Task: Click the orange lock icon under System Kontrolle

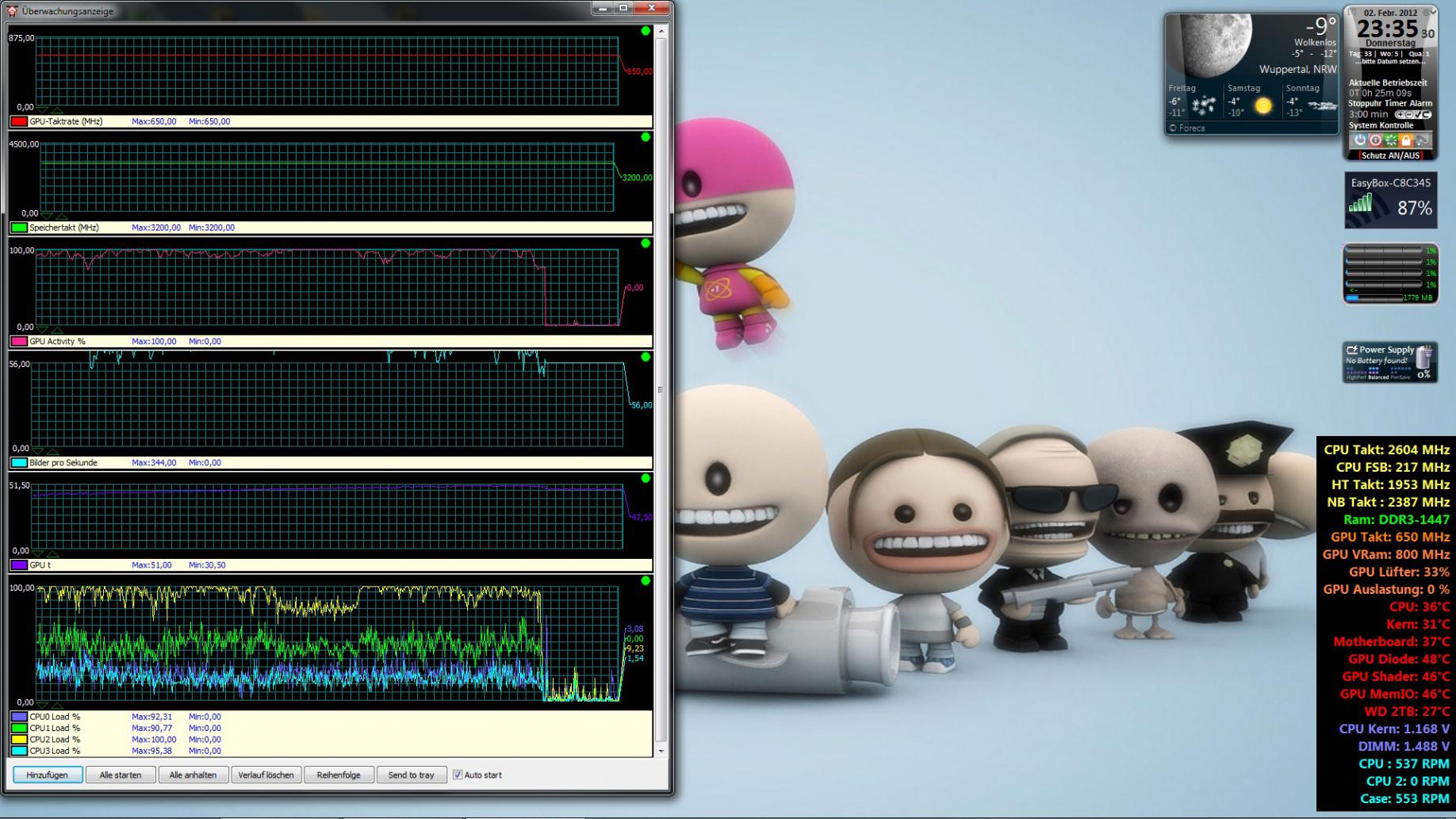Action: [x=1405, y=140]
